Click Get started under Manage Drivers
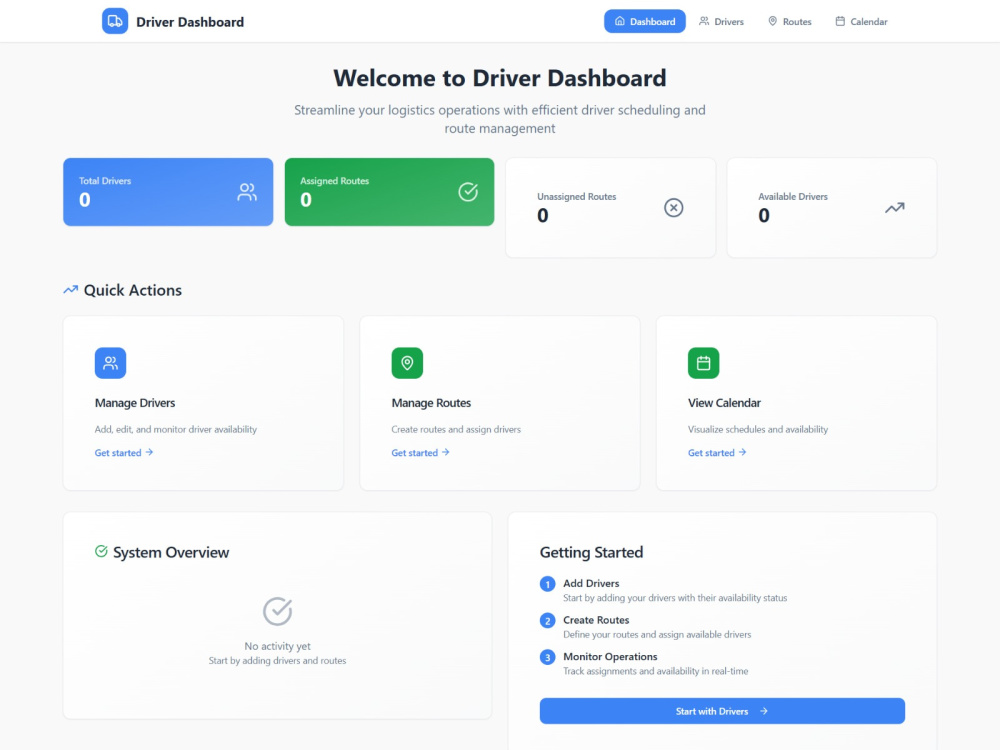The width and height of the screenshot is (1000, 750). [x=124, y=453]
